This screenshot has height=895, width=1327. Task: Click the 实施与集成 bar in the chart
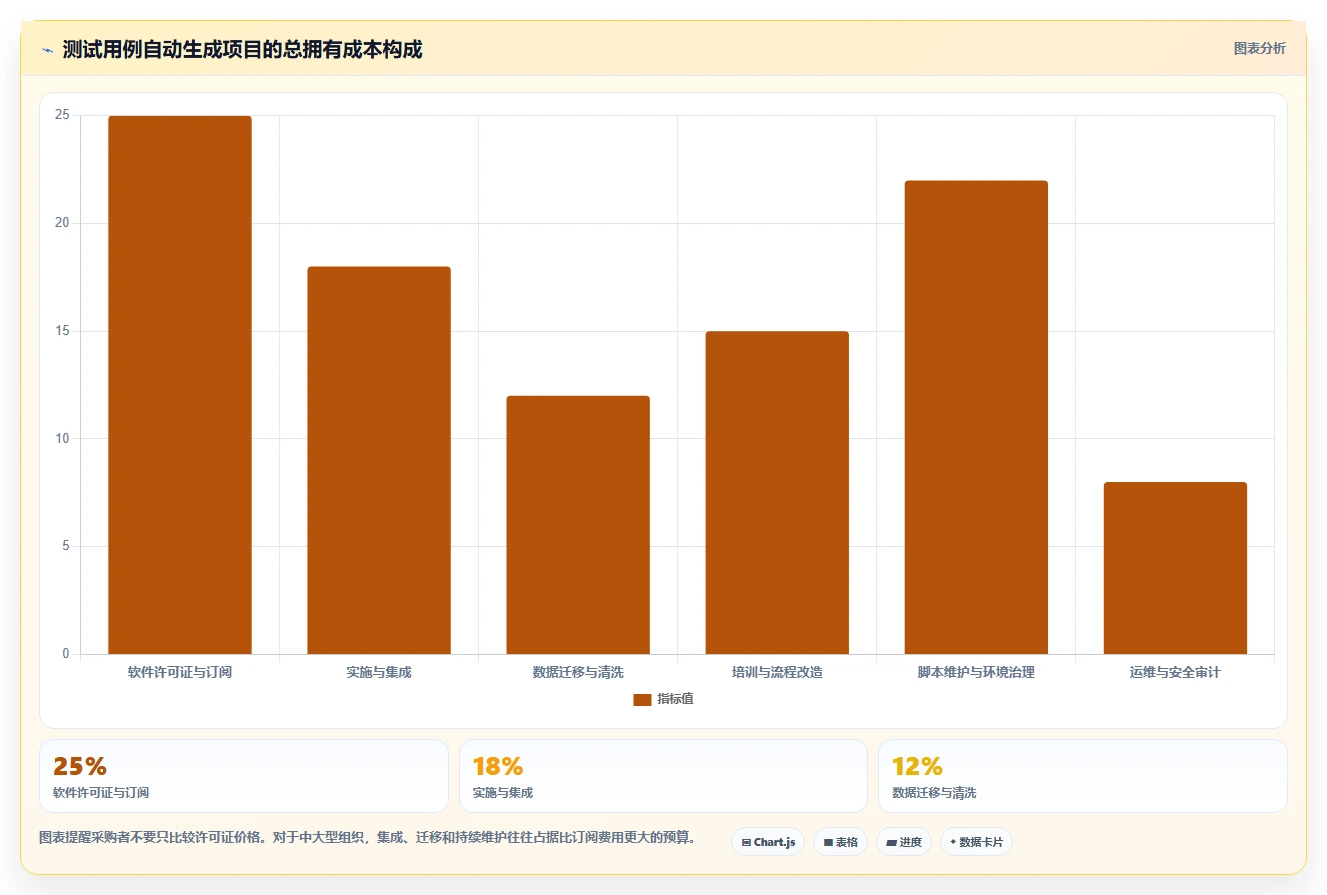(379, 460)
